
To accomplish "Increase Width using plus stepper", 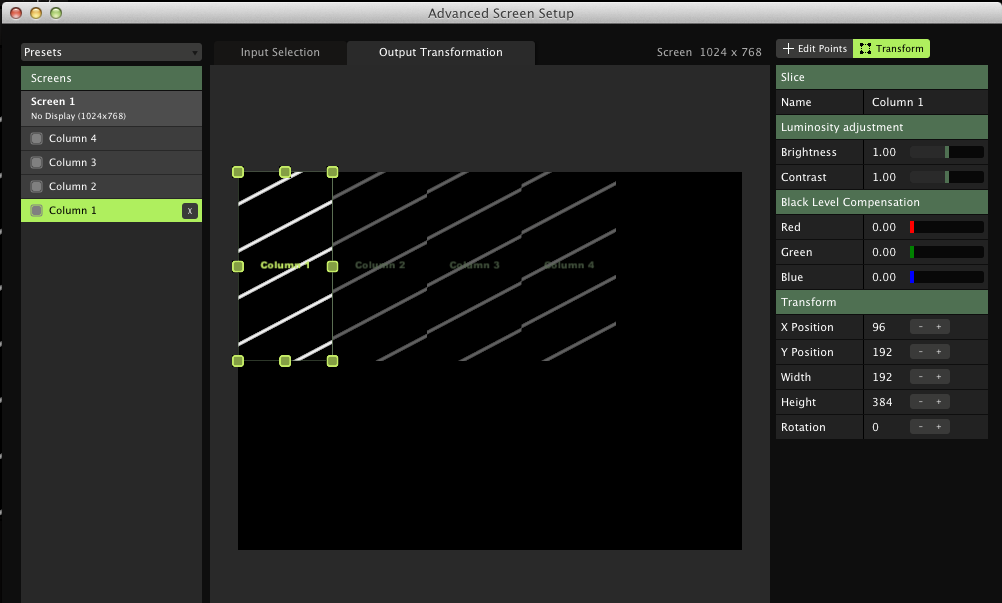I will click(x=938, y=377).
